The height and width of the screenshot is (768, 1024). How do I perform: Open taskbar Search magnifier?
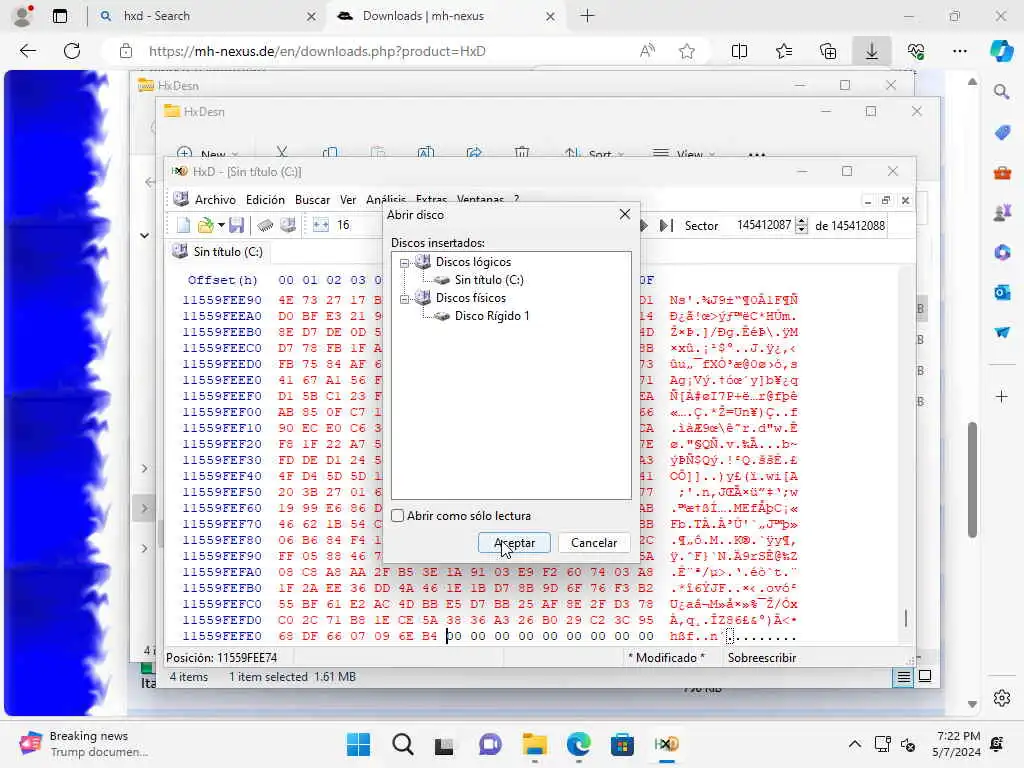coord(402,744)
